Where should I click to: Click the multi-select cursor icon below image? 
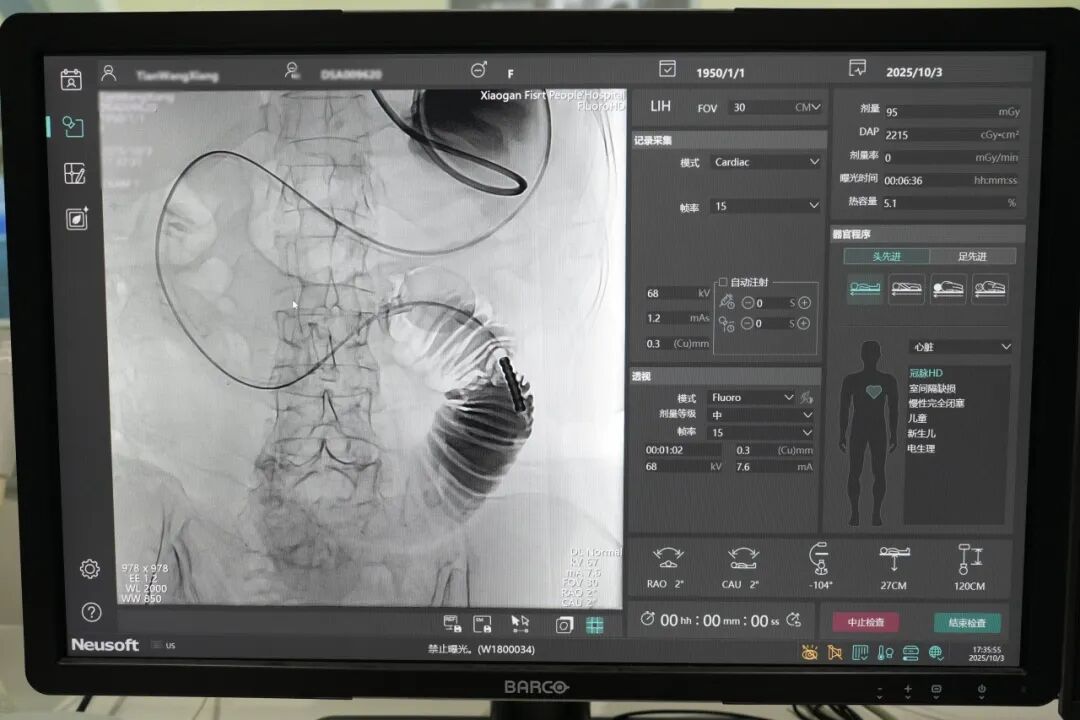pos(520,623)
